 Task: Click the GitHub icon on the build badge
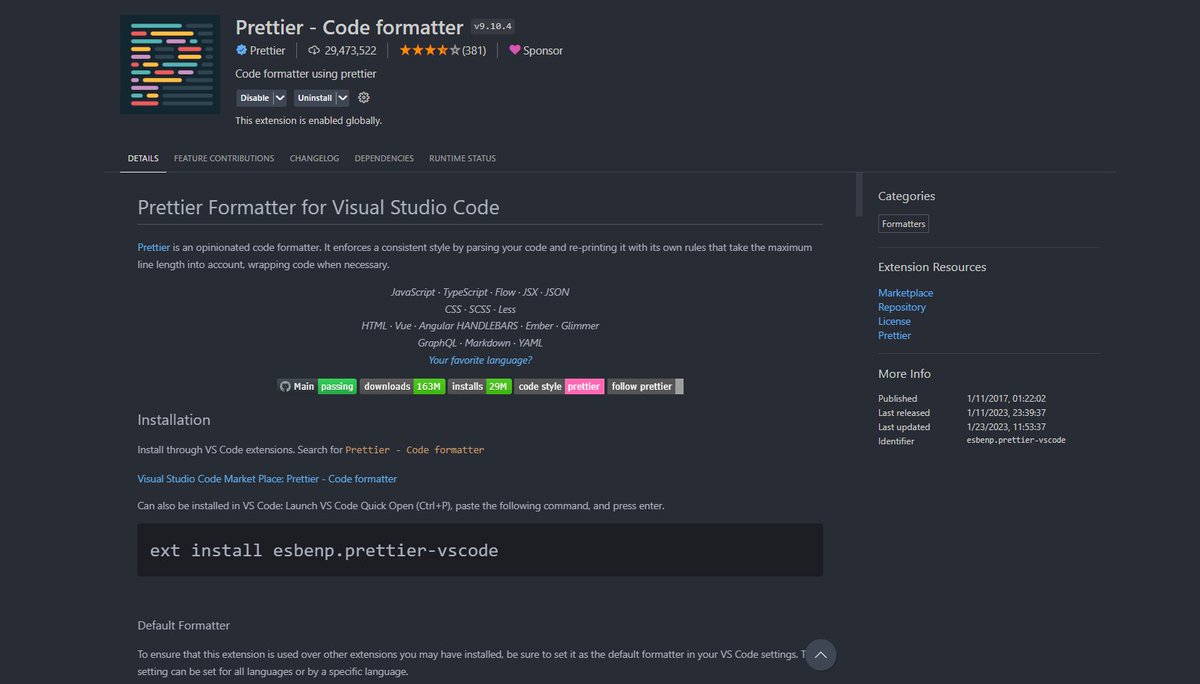click(284, 385)
